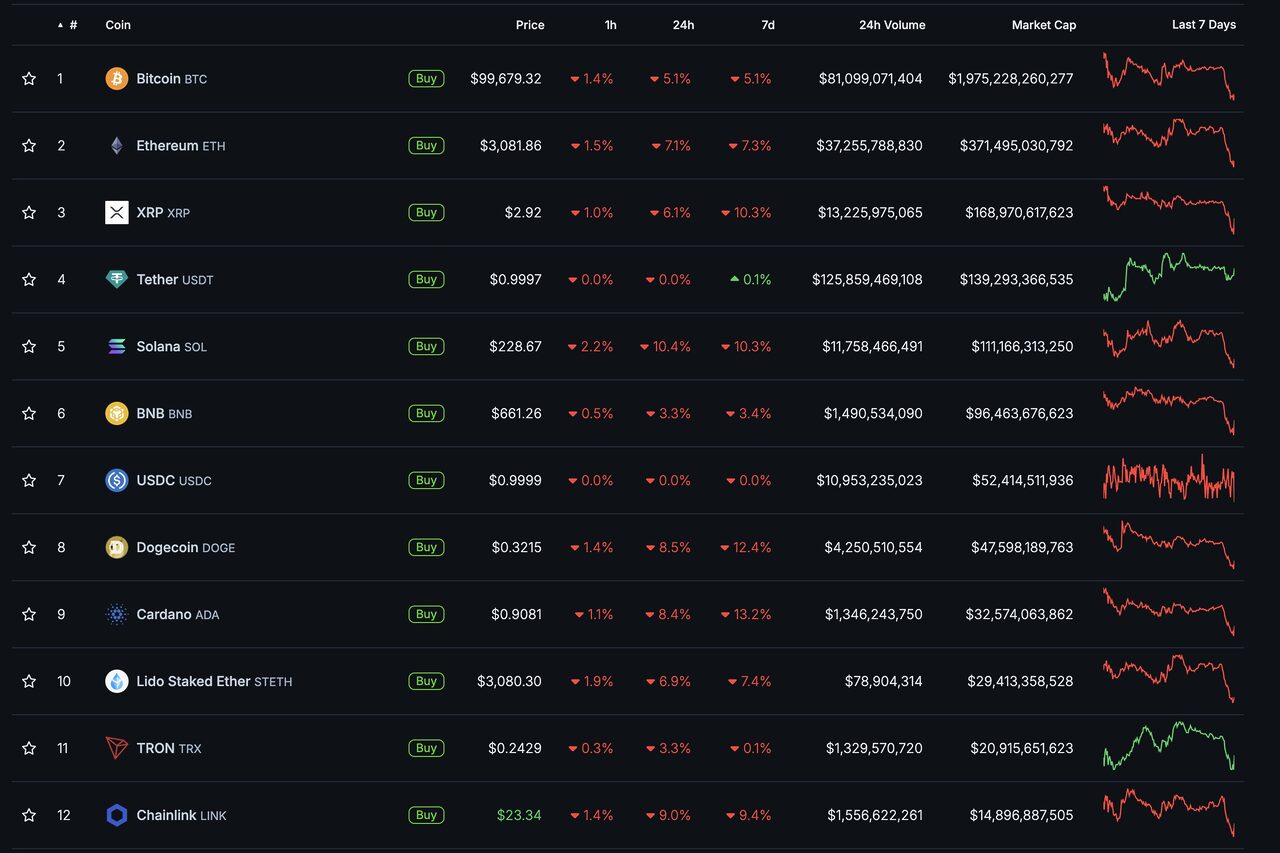Add XRP to watchlist star
Screen dimensions: 1280x853
29,212
